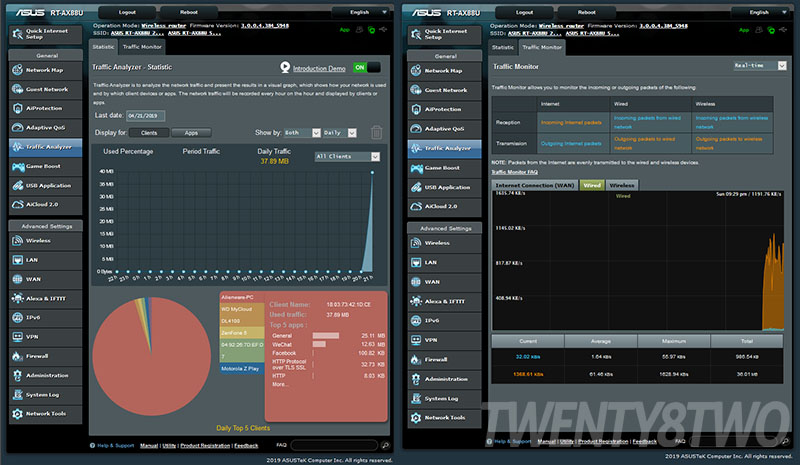Click FAQ search field in left window

(x=334, y=445)
